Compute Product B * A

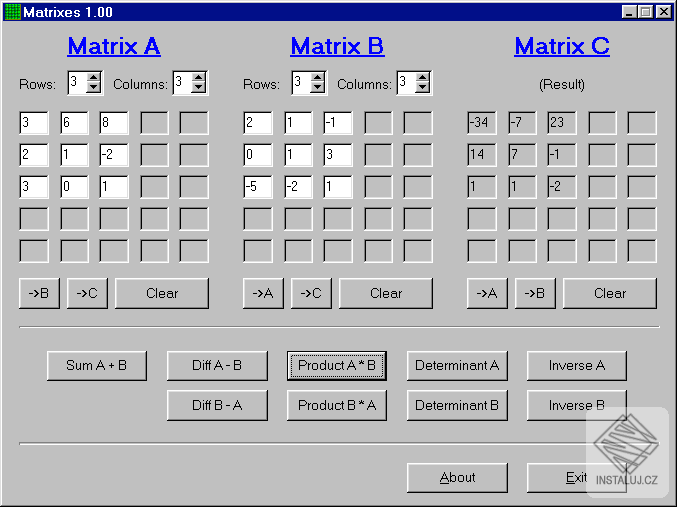(337, 406)
